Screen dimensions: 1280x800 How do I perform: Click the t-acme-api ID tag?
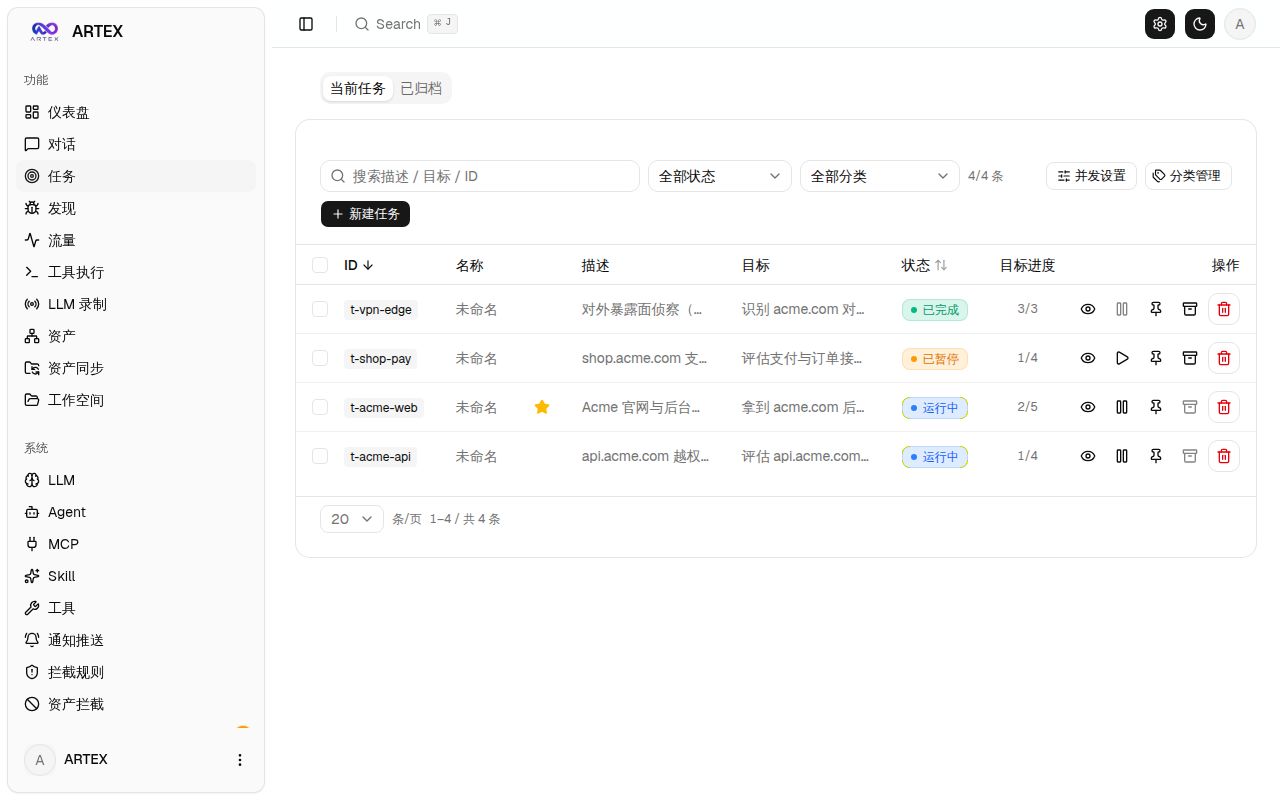[x=380, y=456]
